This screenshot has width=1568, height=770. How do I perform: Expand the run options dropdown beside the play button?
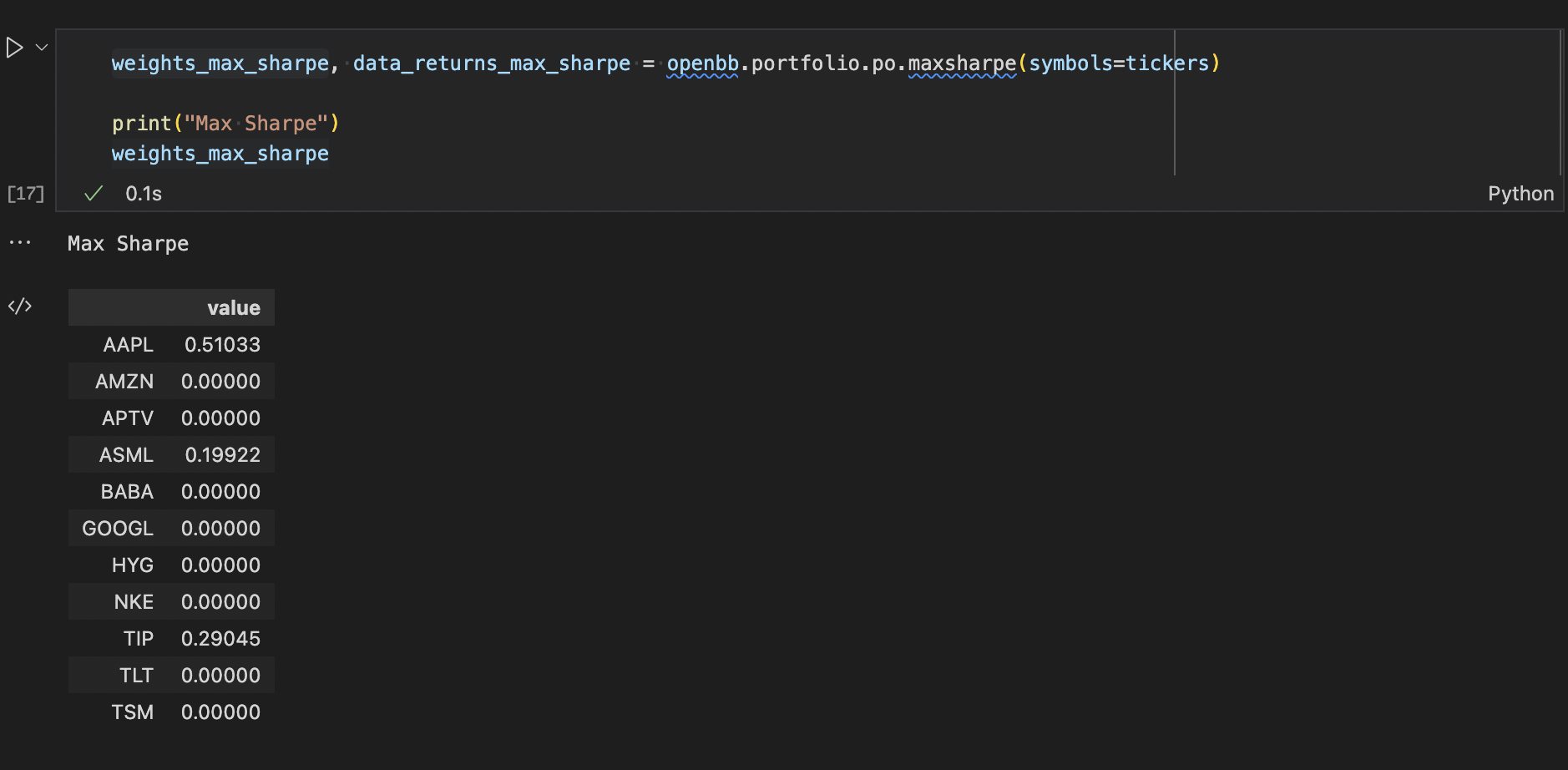tap(40, 47)
